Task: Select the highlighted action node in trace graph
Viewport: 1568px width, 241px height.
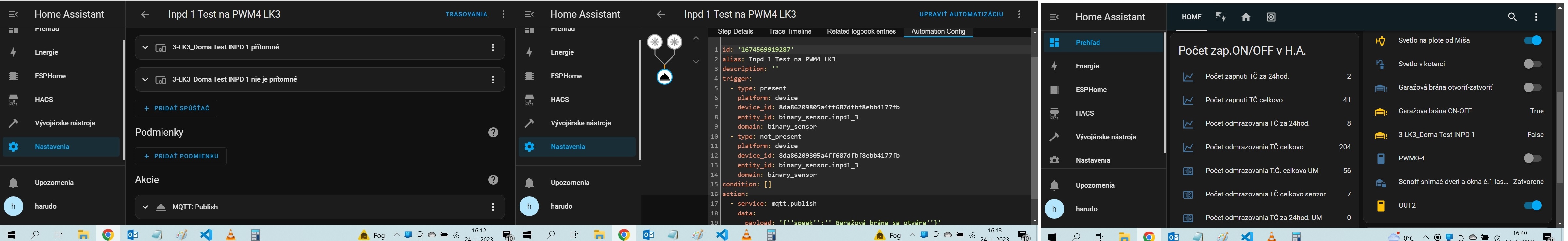Action: 664,78
